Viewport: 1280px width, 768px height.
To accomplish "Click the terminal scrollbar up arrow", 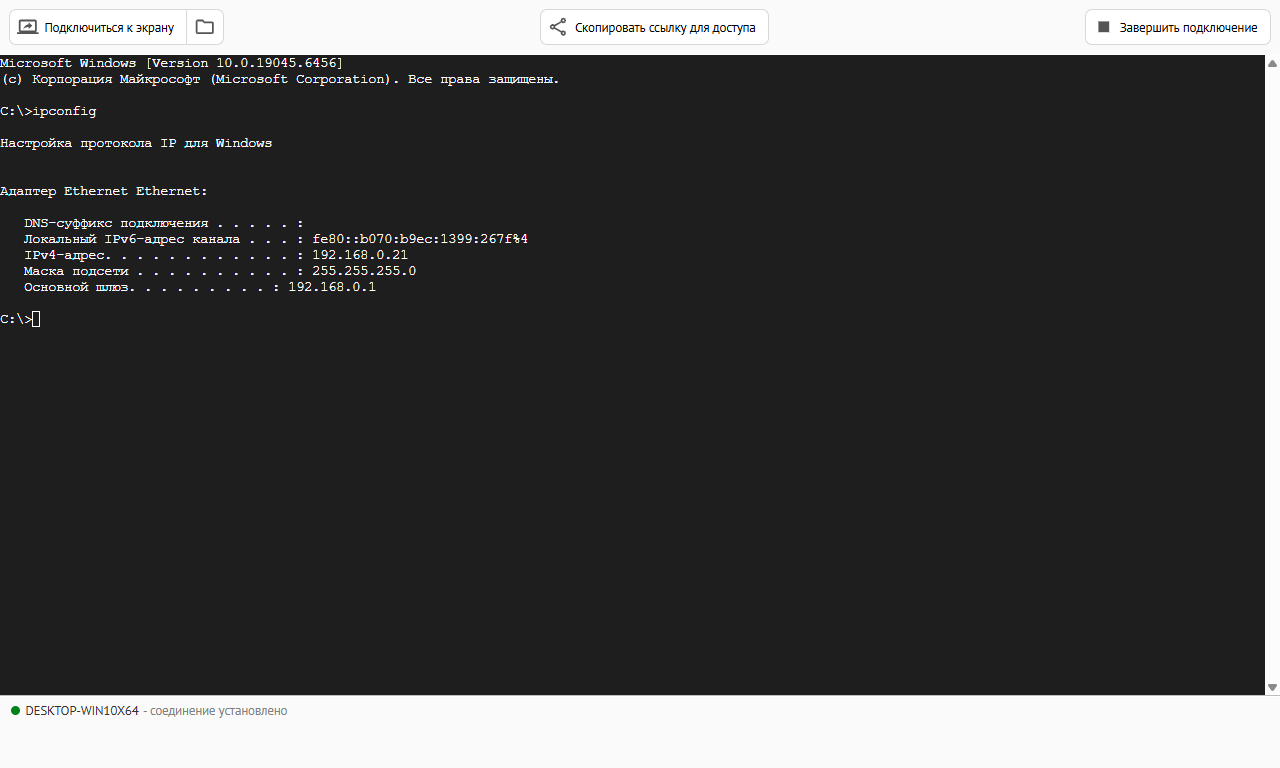I will point(1272,62).
